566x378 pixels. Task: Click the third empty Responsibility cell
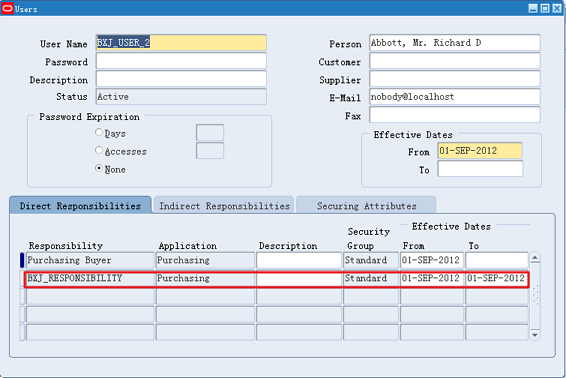90,333
